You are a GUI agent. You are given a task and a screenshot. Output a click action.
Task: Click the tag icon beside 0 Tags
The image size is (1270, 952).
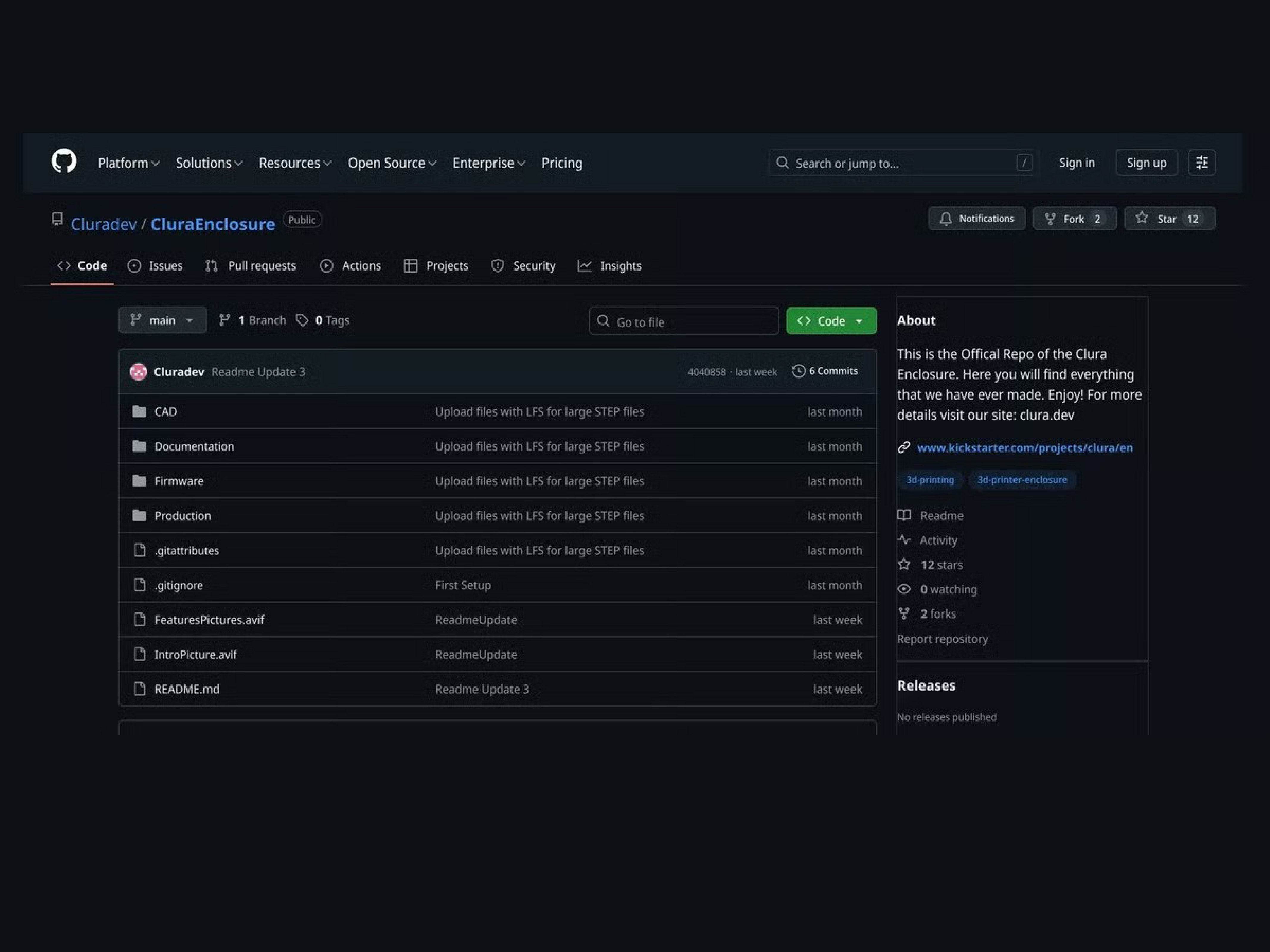coord(302,320)
